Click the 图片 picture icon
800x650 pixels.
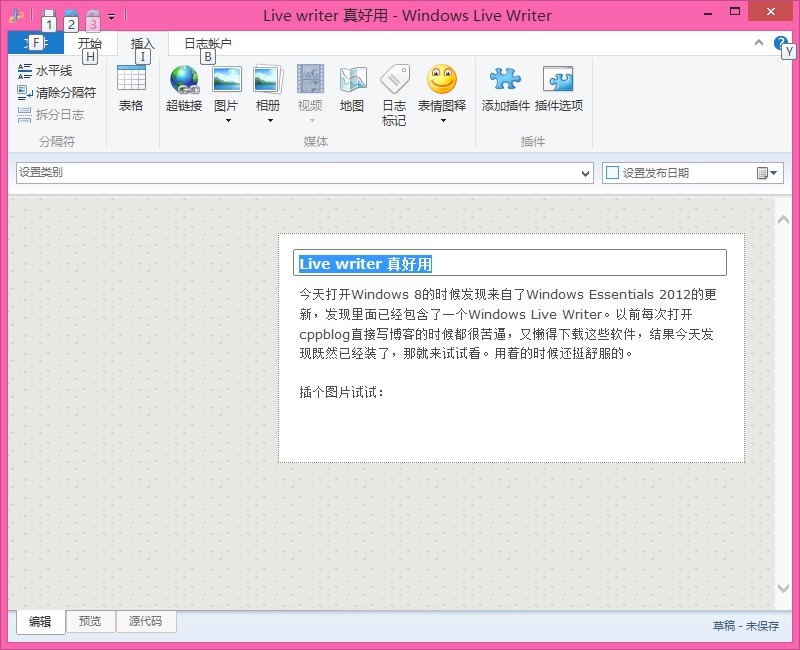[x=227, y=80]
